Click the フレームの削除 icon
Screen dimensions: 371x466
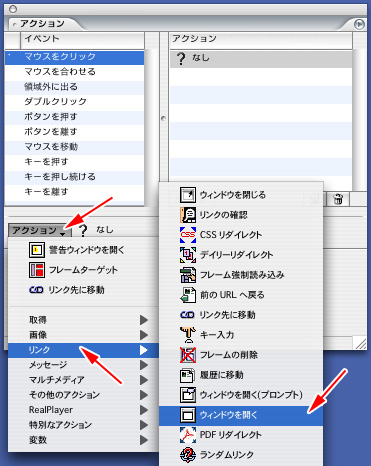pos(188,355)
